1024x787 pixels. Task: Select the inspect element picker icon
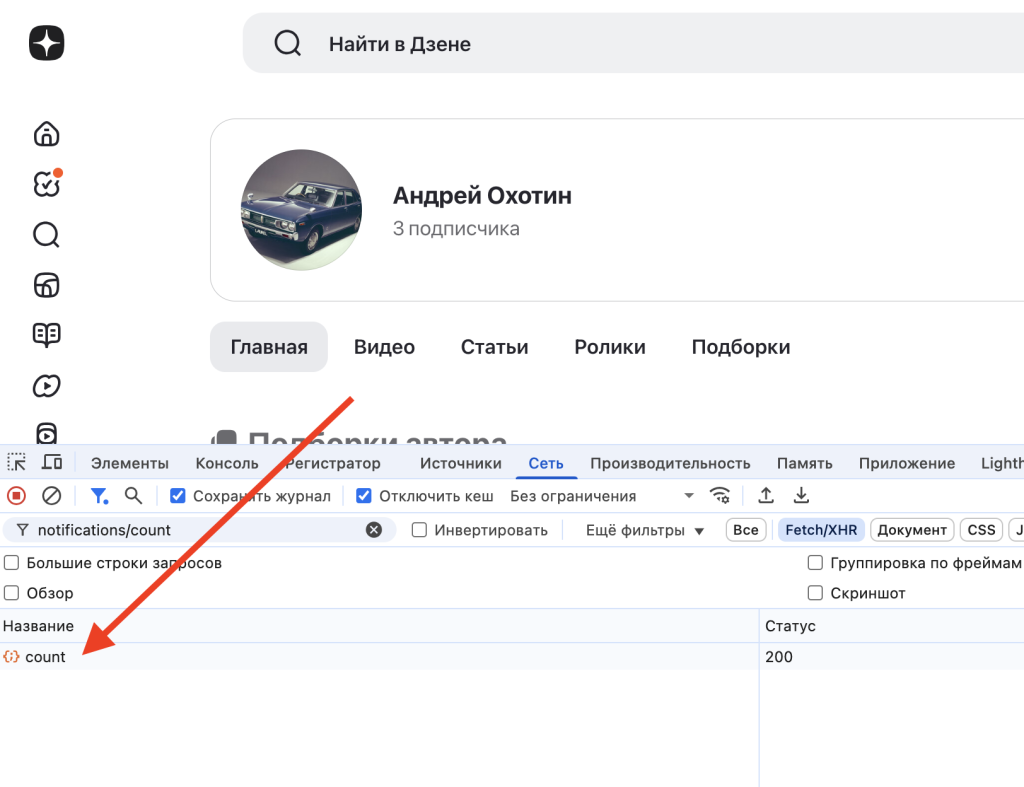tap(17, 462)
